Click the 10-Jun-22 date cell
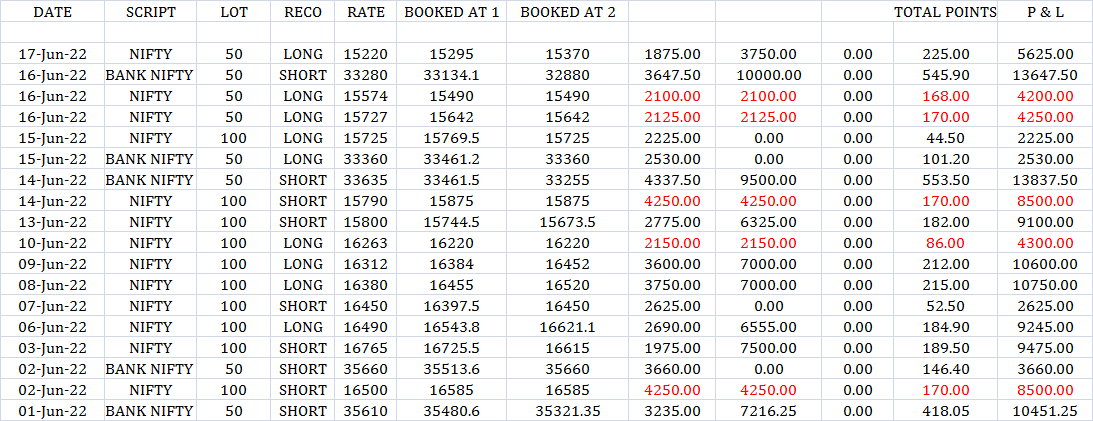The width and height of the screenshot is (1093, 421). point(52,243)
